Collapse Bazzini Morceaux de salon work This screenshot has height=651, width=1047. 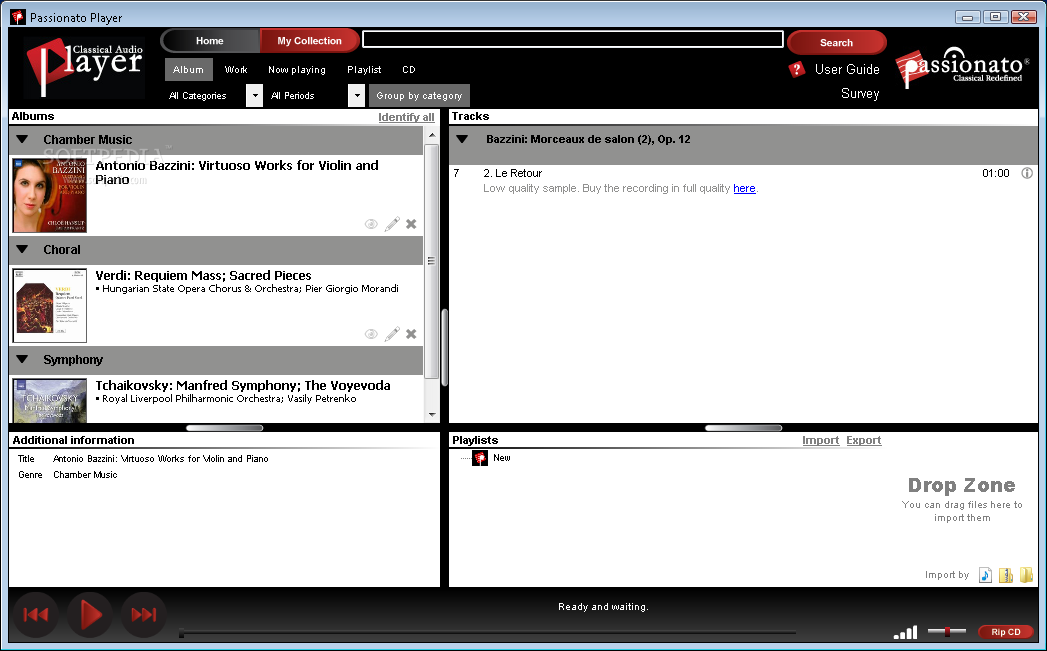point(462,140)
